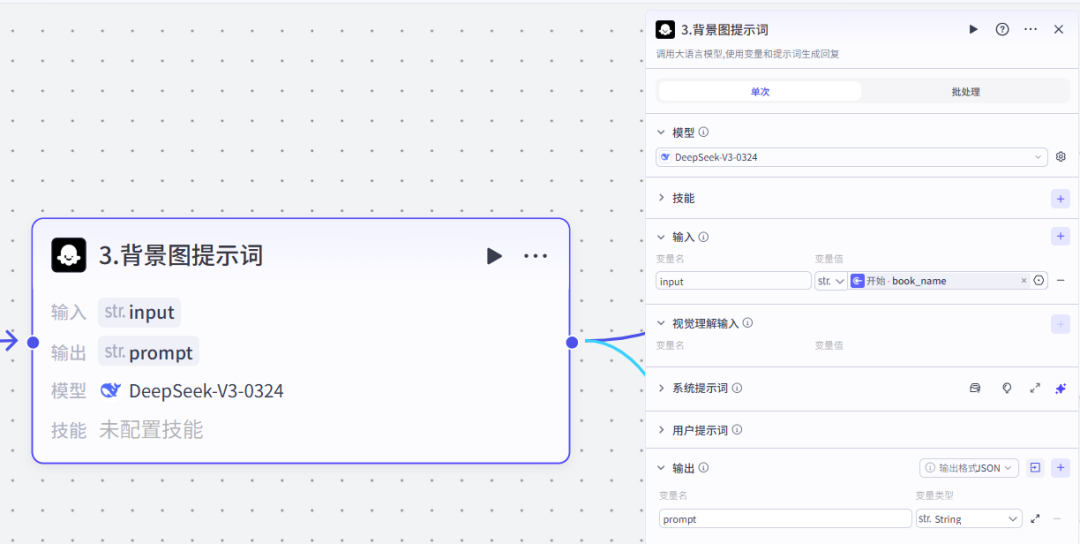Image resolution: width=1080 pixels, height=544 pixels.
Task: Click the prompt output variable name field
Action: pos(785,519)
